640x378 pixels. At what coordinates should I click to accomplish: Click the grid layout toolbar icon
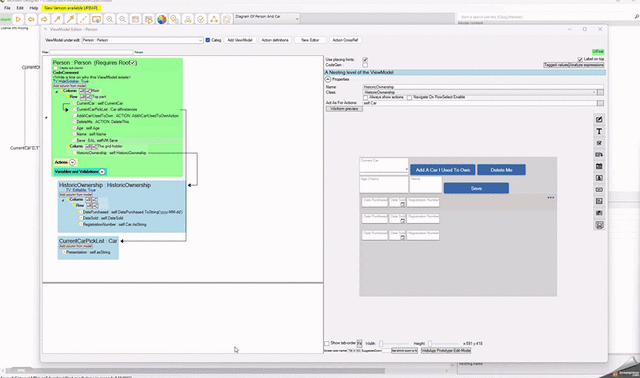pyautogui.click(x=136, y=19)
